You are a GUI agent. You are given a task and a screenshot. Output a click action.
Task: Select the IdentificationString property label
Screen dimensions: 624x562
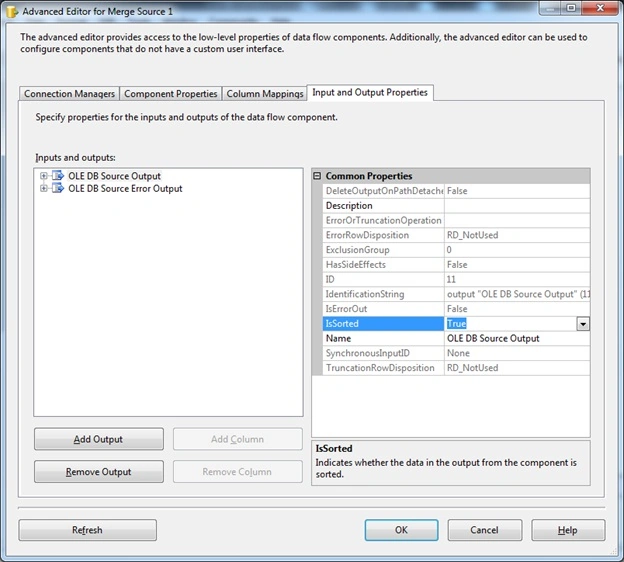coord(383,294)
